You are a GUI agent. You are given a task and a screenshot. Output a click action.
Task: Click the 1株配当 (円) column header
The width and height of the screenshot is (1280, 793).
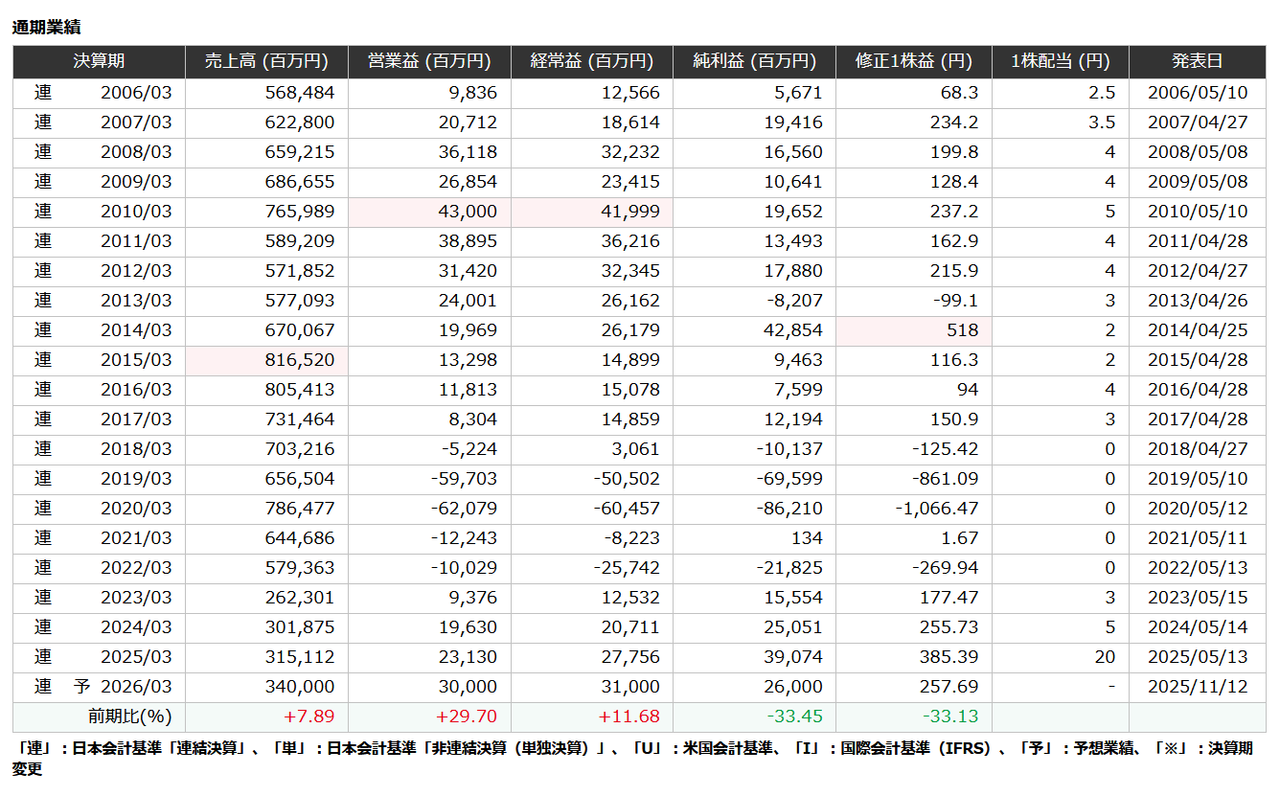point(1060,62)
